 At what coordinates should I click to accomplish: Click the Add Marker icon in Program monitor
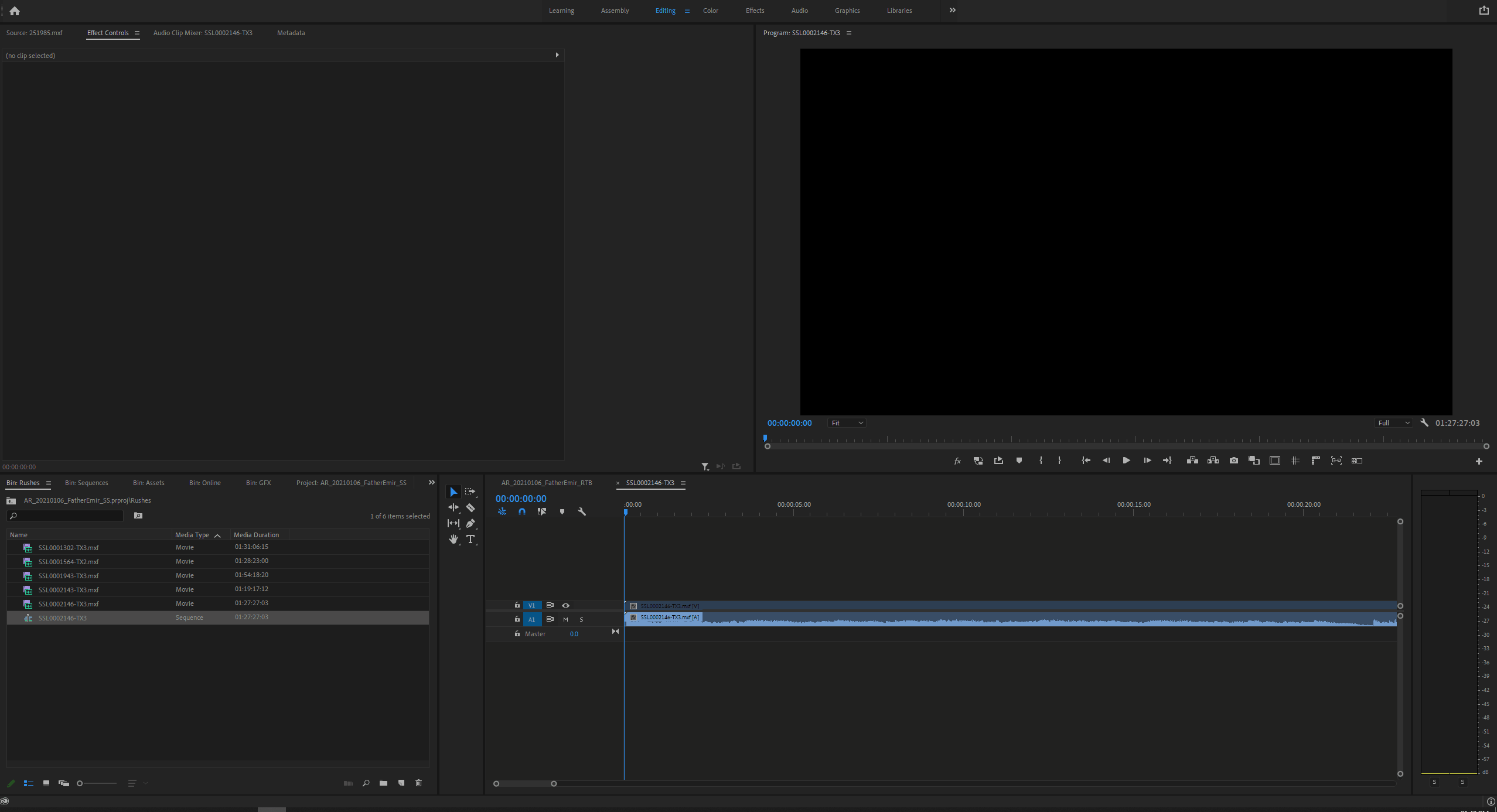point(1019,460)
